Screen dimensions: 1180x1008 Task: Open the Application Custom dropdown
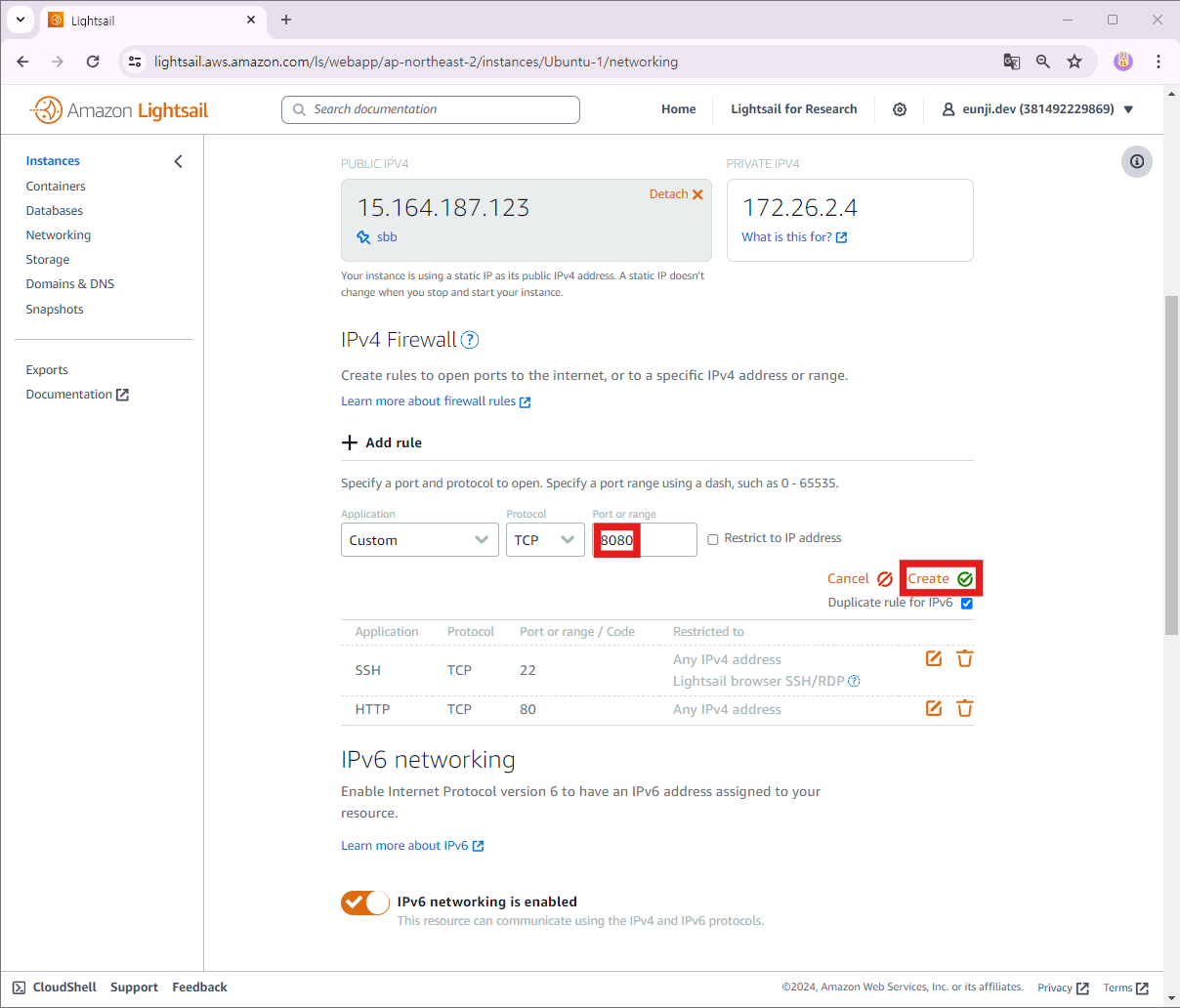(x=420, y=540)
